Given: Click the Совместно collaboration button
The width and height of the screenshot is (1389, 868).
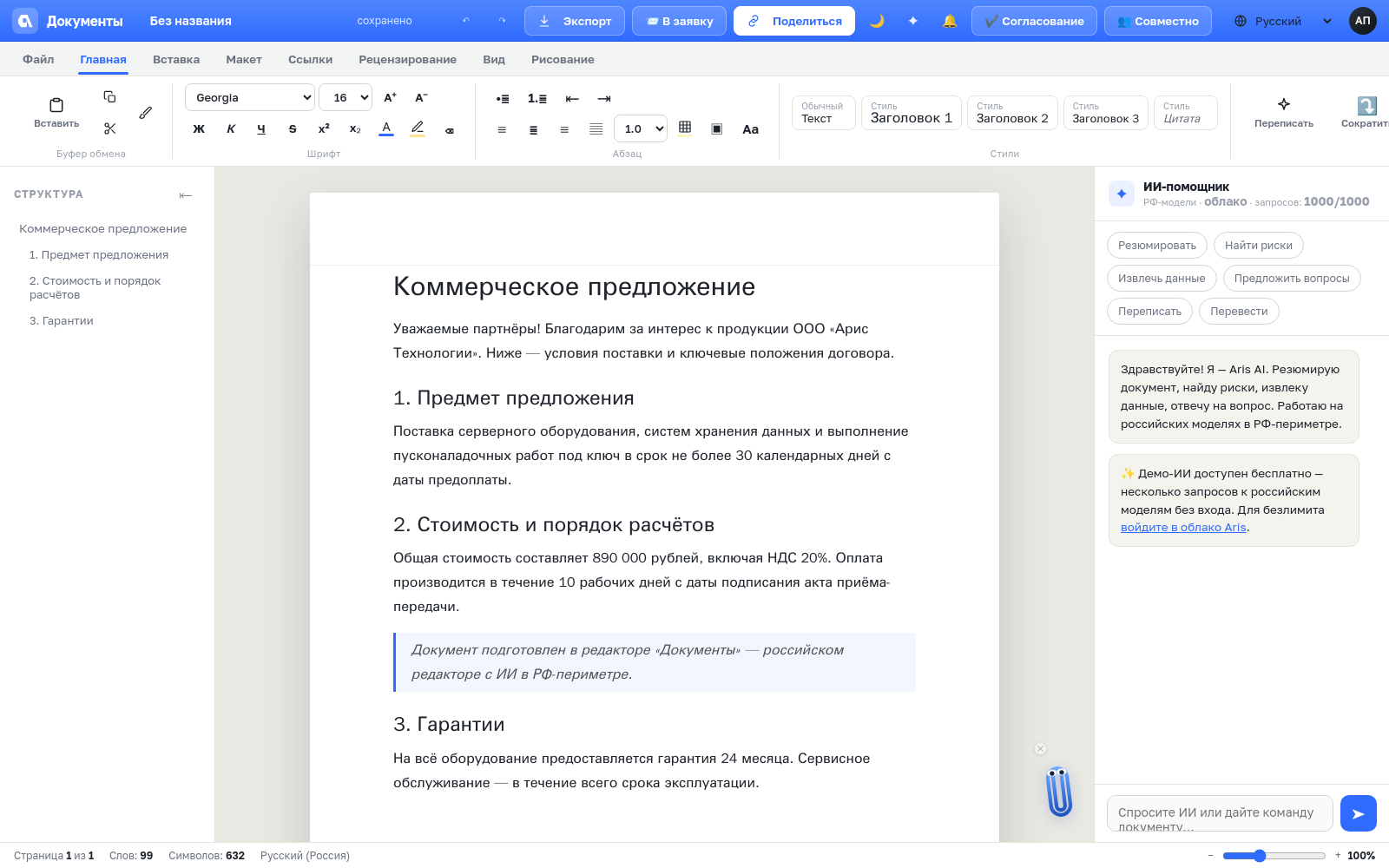Looking at the screenshot, I should tap(1158, 21).
